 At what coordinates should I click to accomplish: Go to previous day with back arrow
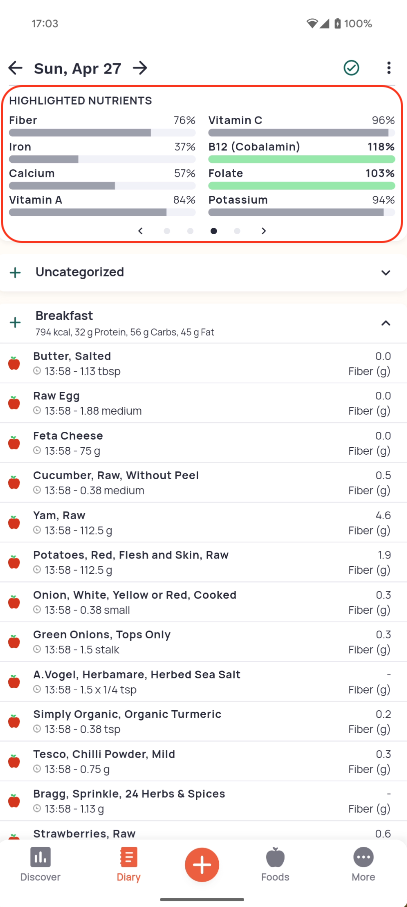coord(15,68)
